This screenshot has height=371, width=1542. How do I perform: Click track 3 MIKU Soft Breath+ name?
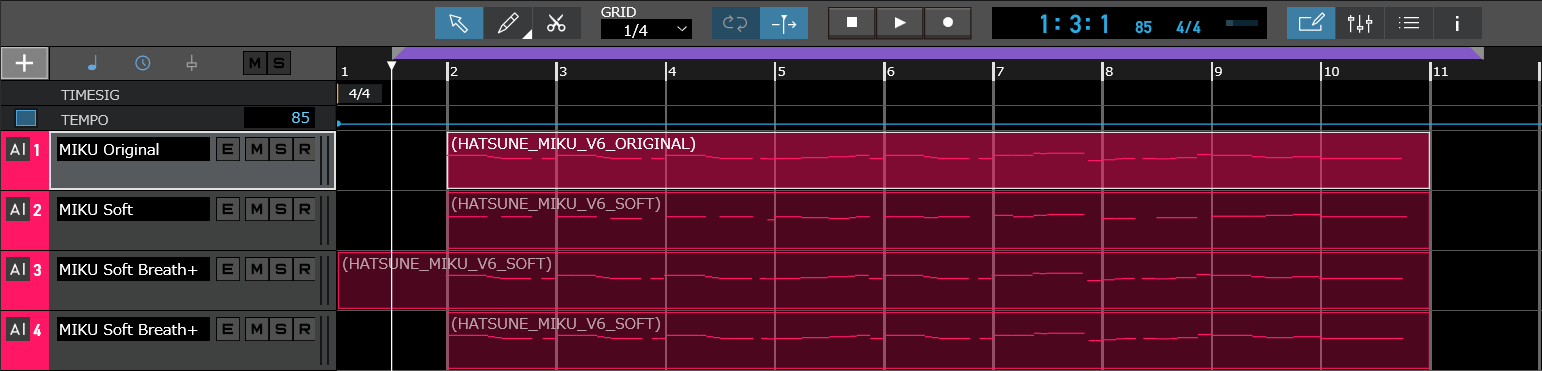click(x=133, y=270)
